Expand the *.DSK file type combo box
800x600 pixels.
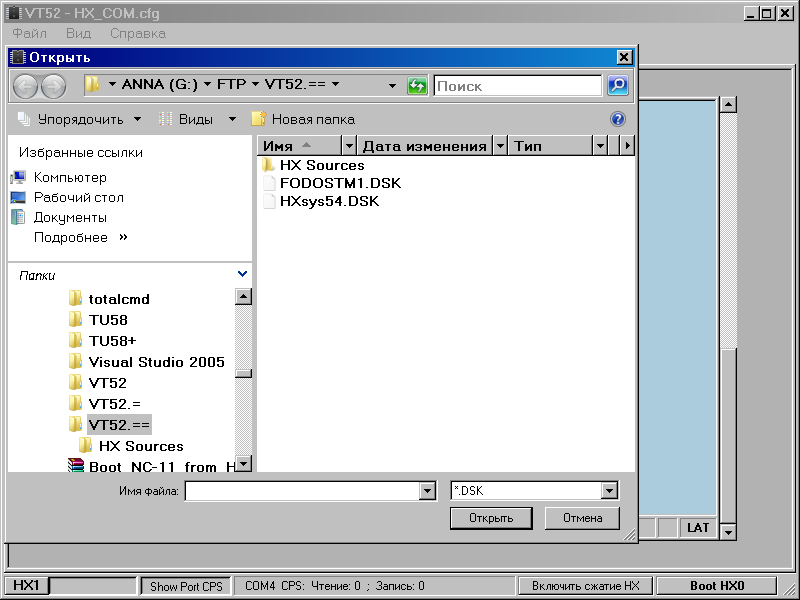click(609, 491)
